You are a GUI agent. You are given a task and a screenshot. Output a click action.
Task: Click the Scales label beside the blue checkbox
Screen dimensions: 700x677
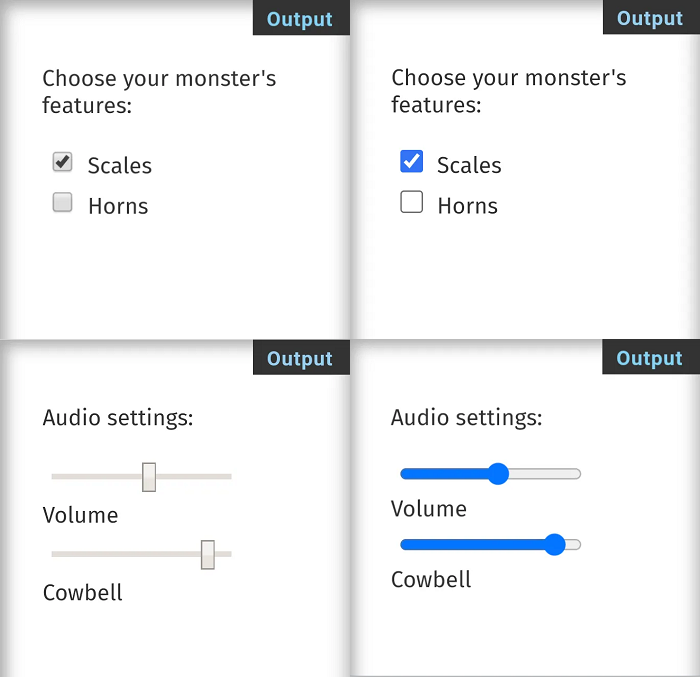[x=469, y=166]
